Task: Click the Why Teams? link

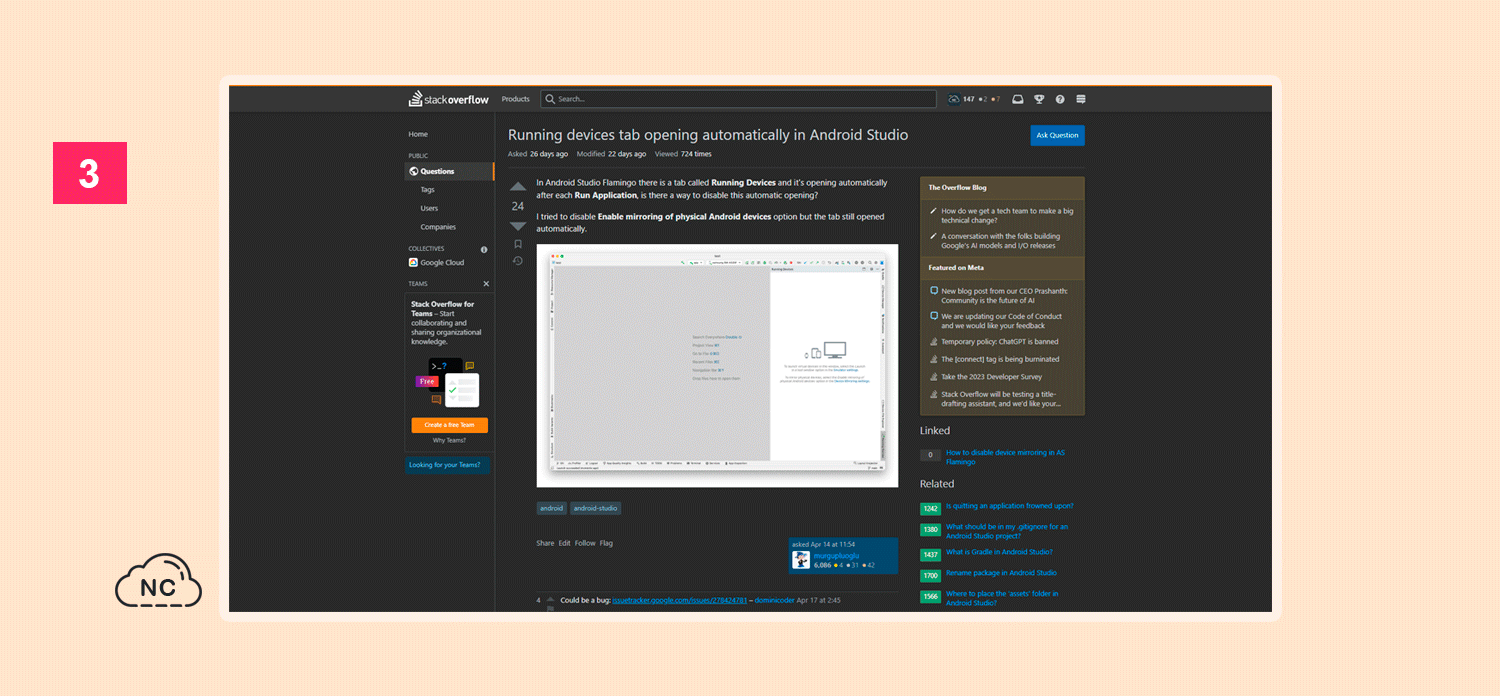Action: coord(449,440)
